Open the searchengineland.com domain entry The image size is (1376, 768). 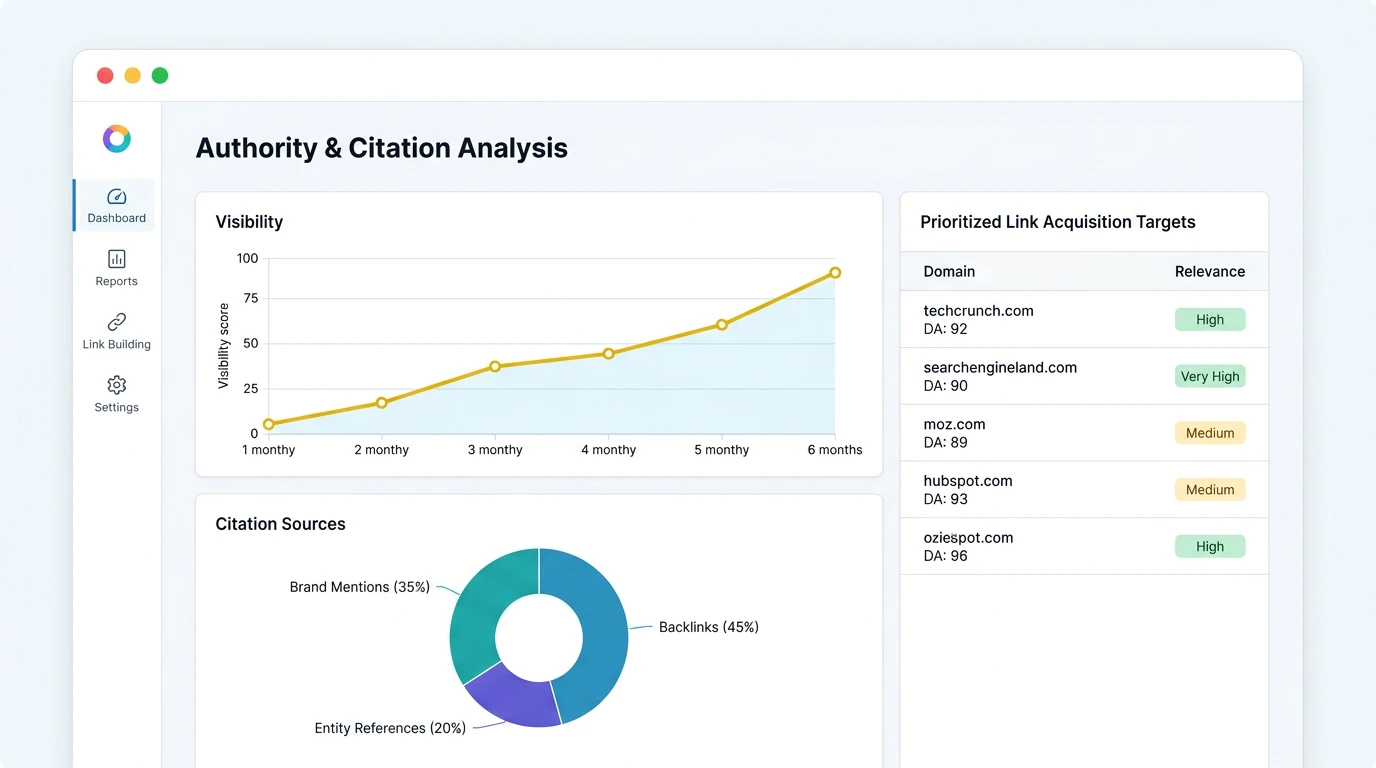click(x=1000, y=368)
